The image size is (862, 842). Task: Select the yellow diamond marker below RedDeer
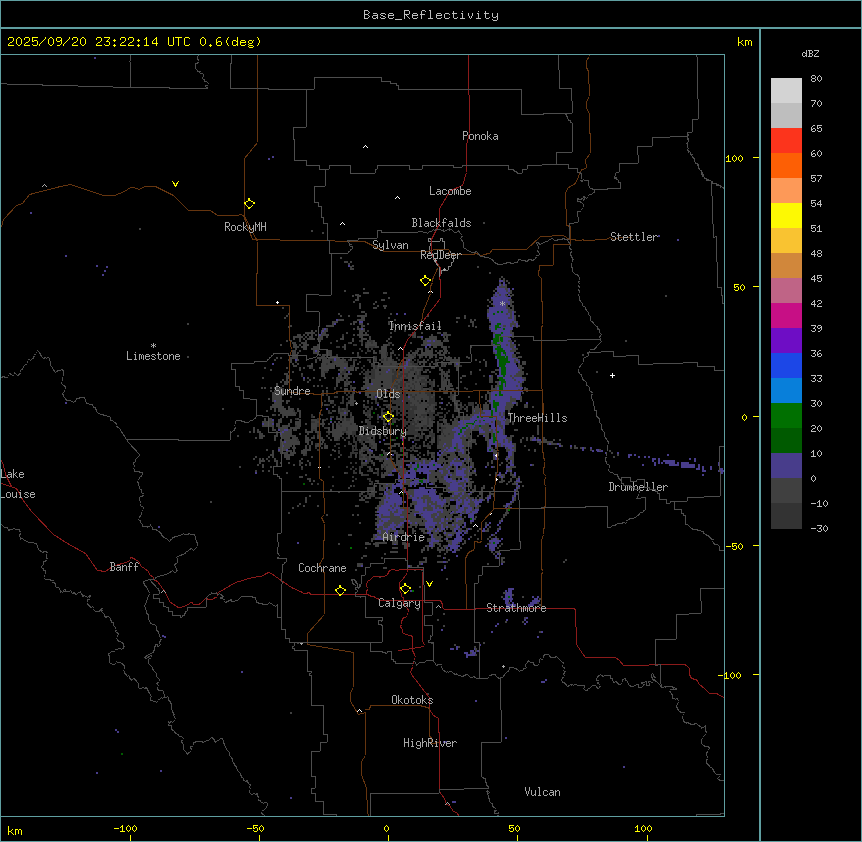[x=425, y=281]
